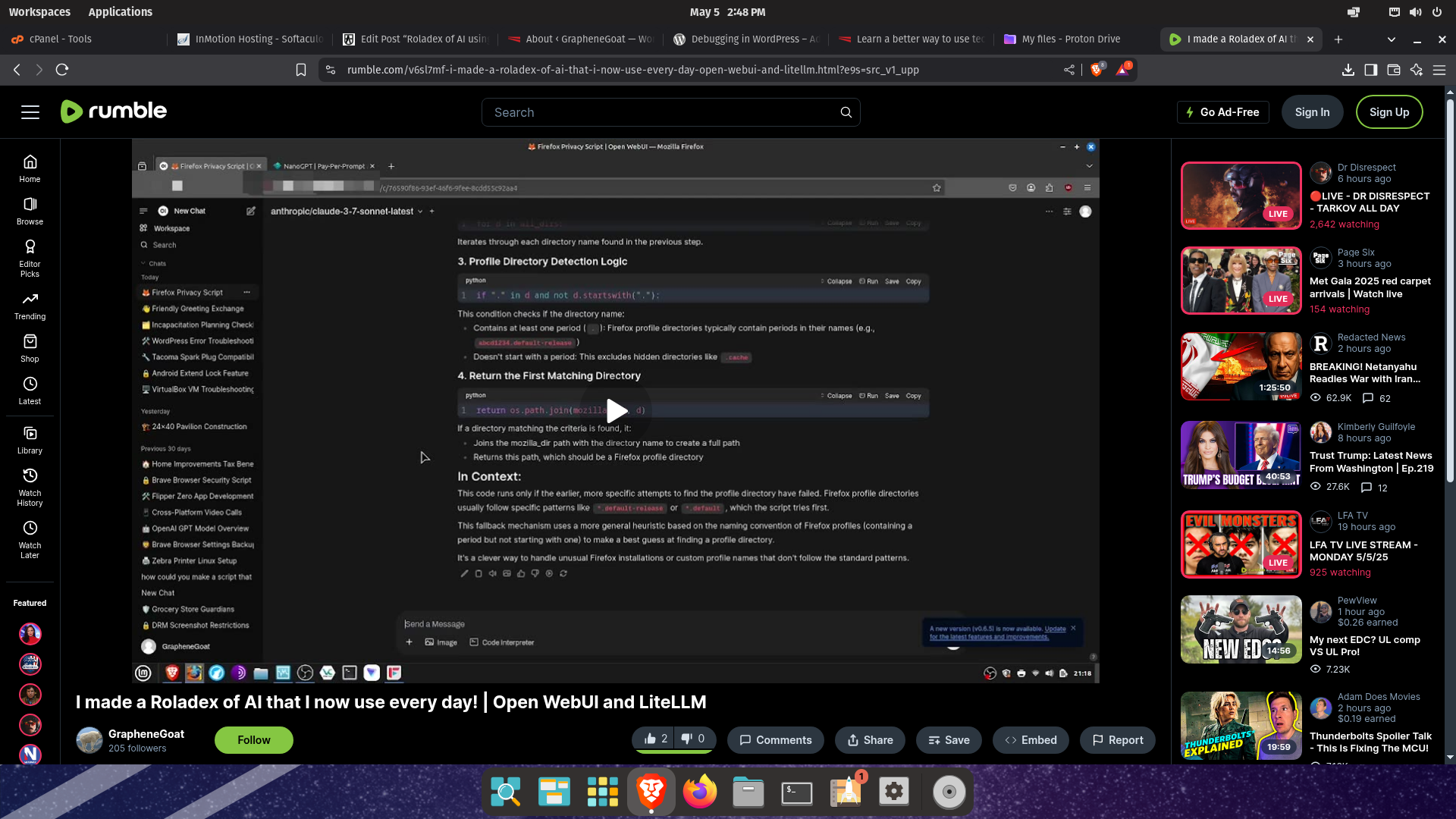The image size is (1456, 819).
Task: Click Go Ad-Free button
Action: [1222, 112]
